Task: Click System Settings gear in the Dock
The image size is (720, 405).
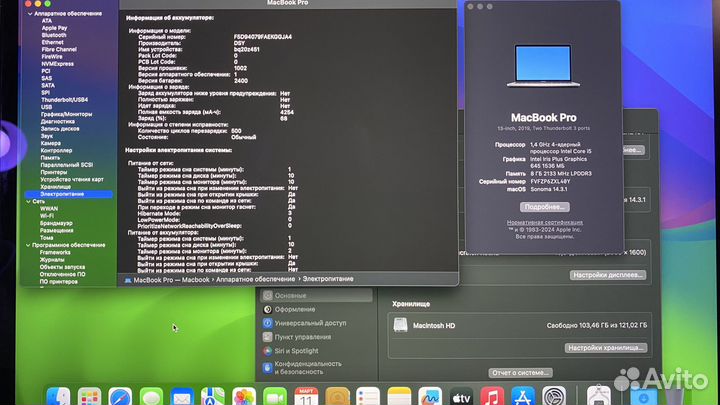Action: click(554, 397)
